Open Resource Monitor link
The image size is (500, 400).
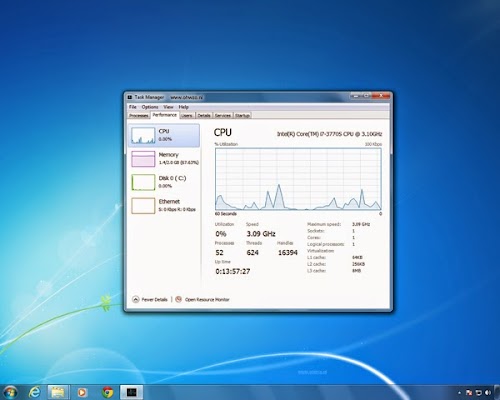tap(202, 299)
